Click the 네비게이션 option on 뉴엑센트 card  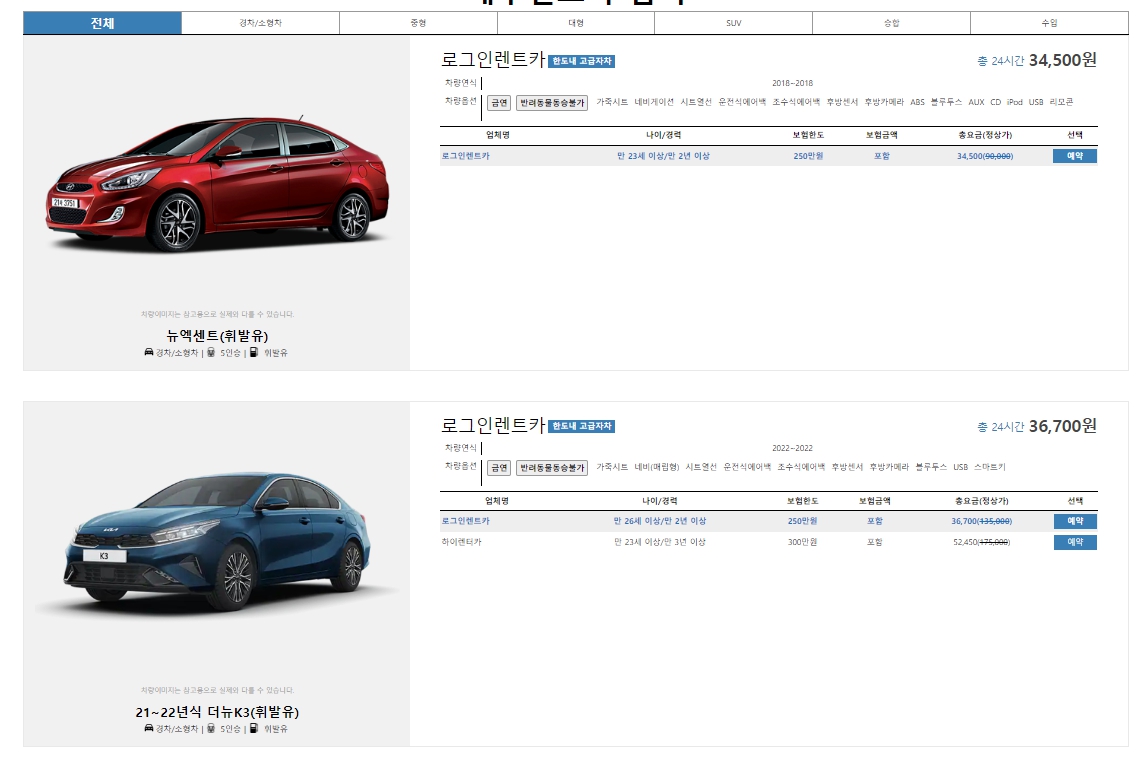click(x=654, y=102)
